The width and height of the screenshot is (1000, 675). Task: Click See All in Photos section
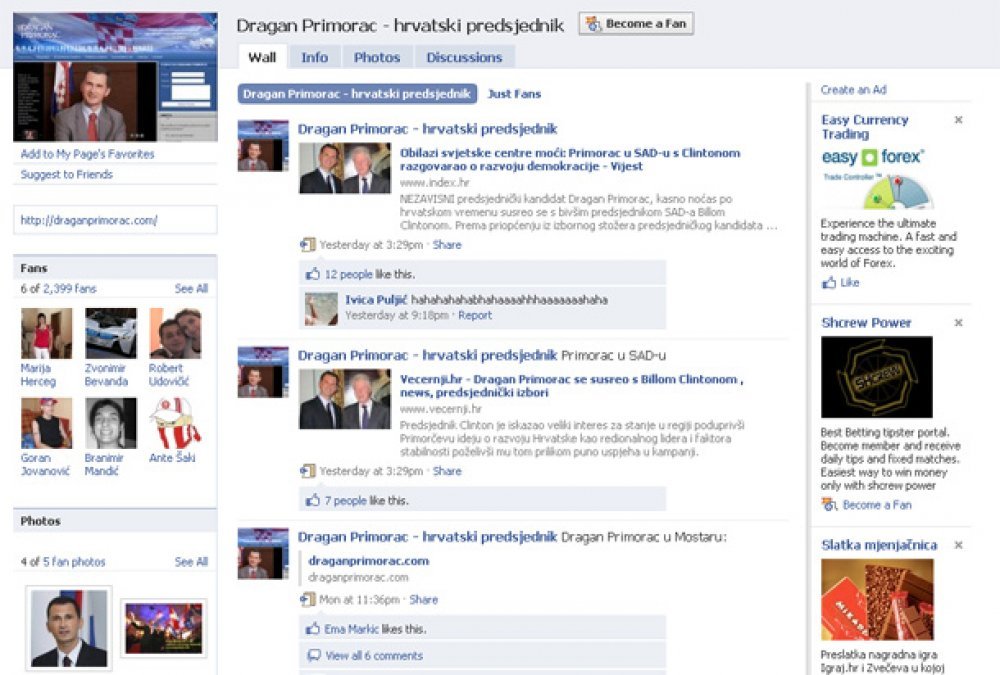(x=191, y=561)
